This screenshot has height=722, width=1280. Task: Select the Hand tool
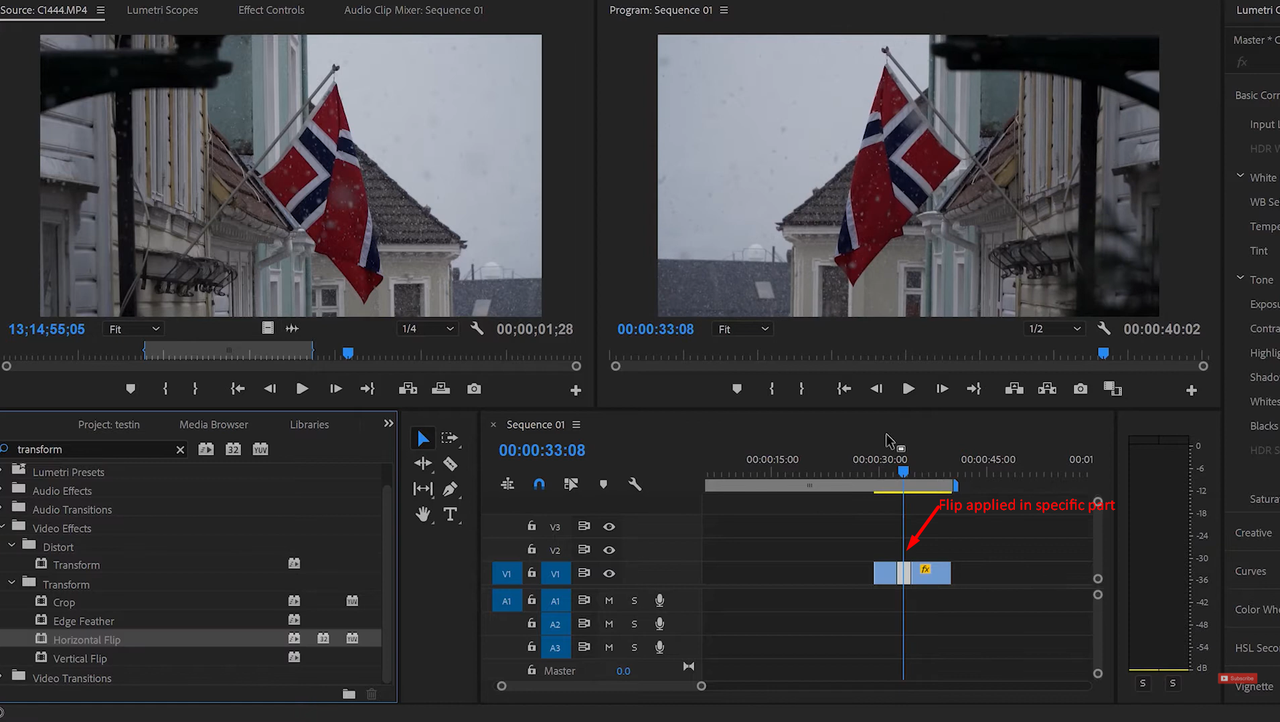coord(423,514)
